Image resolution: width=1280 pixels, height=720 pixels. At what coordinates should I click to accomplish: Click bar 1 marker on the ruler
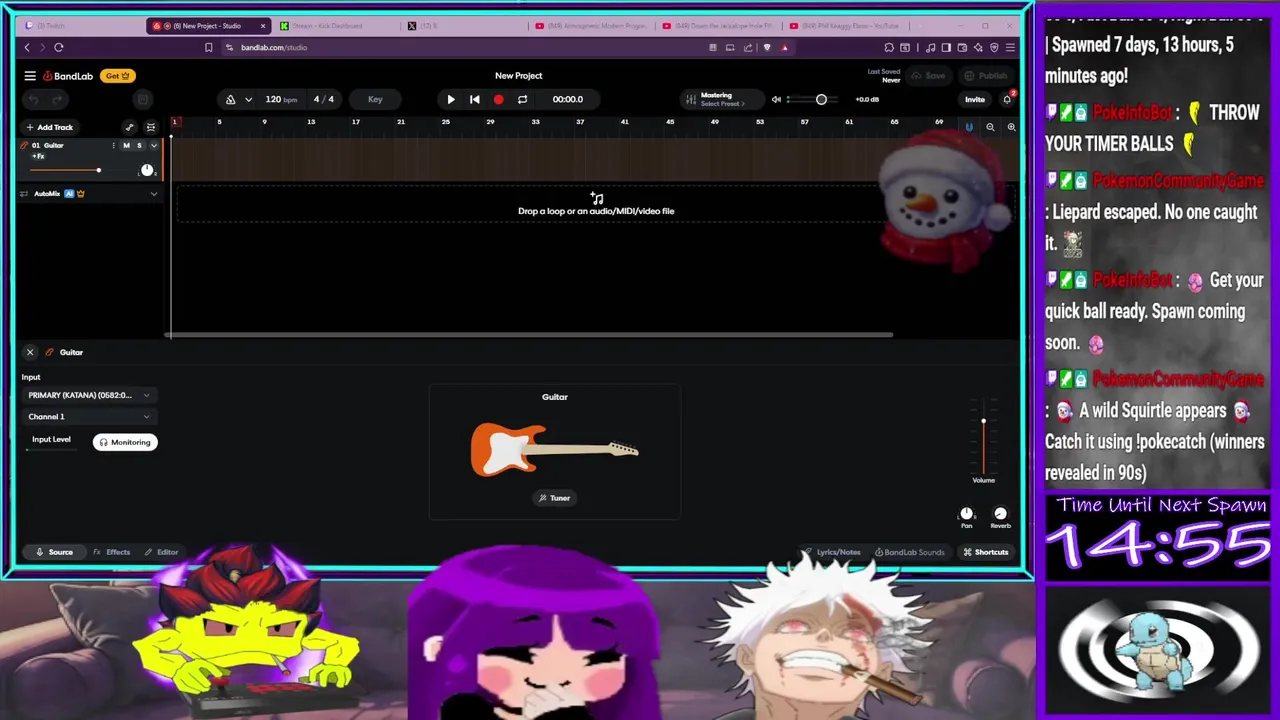[x=174, y=122]
